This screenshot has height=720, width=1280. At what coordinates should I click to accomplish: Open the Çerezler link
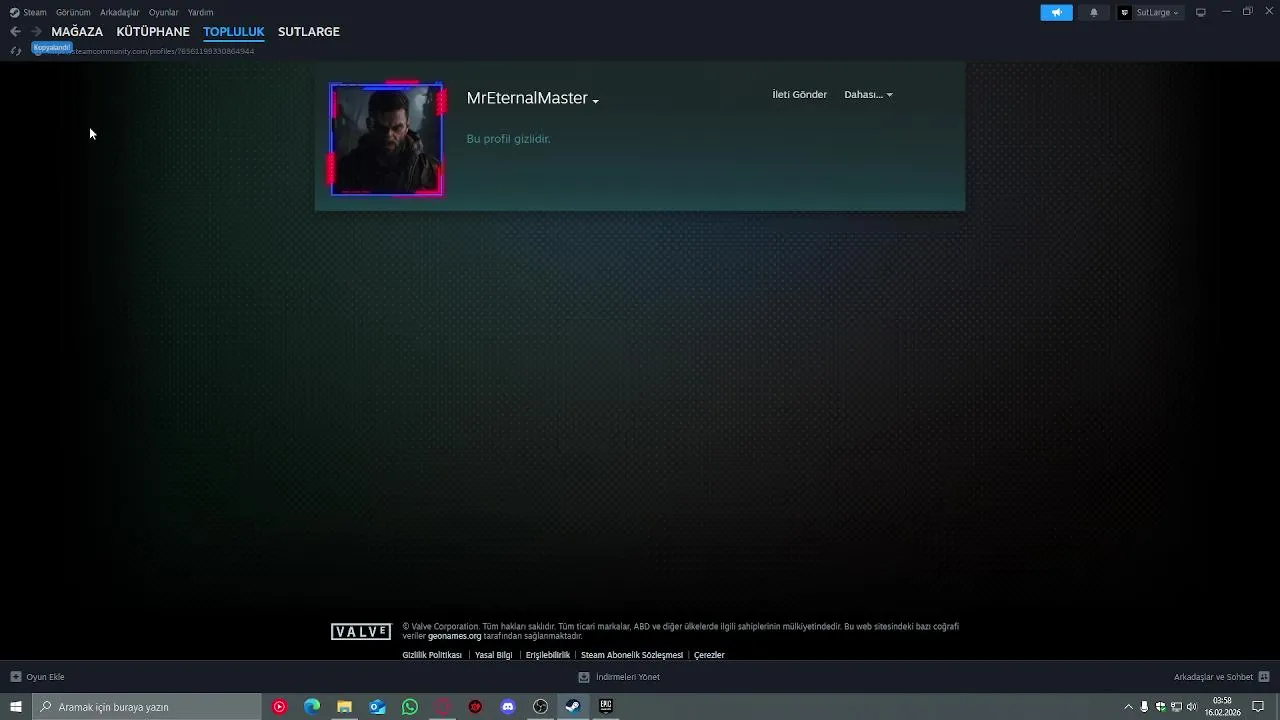point(709,655)
